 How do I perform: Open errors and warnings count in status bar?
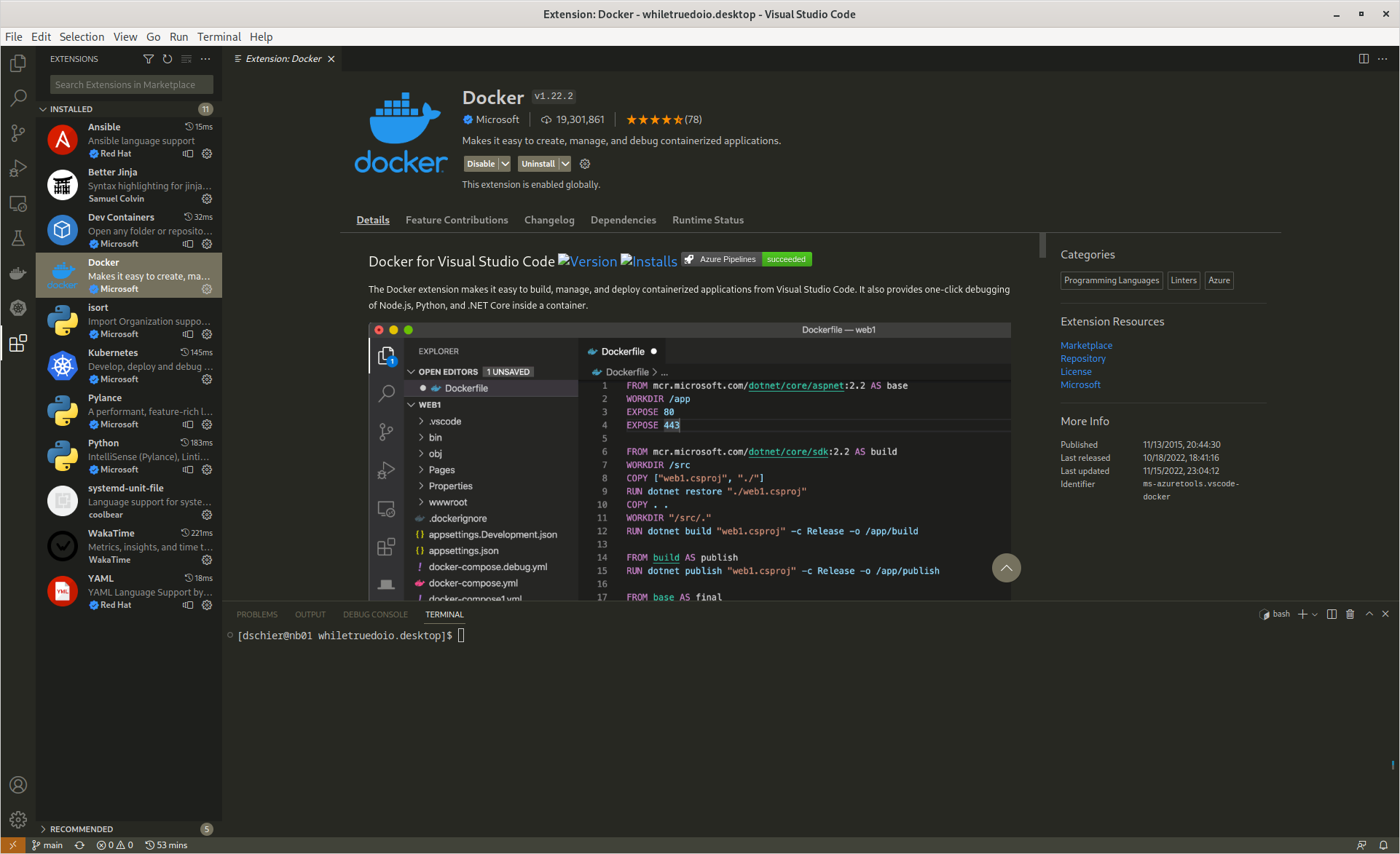pyautogui.click(x=115, y=845)
